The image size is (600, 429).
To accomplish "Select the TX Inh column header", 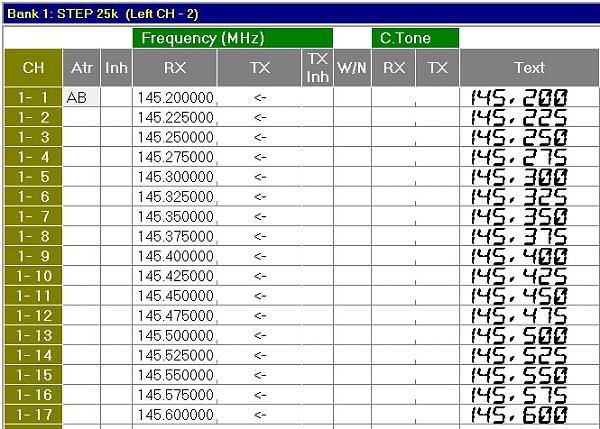I will (x=318, y=68).
